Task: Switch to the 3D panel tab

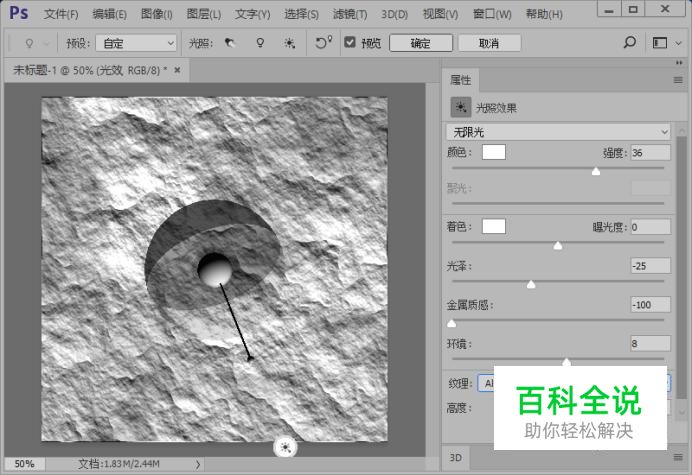Action: tap(456, 457)
